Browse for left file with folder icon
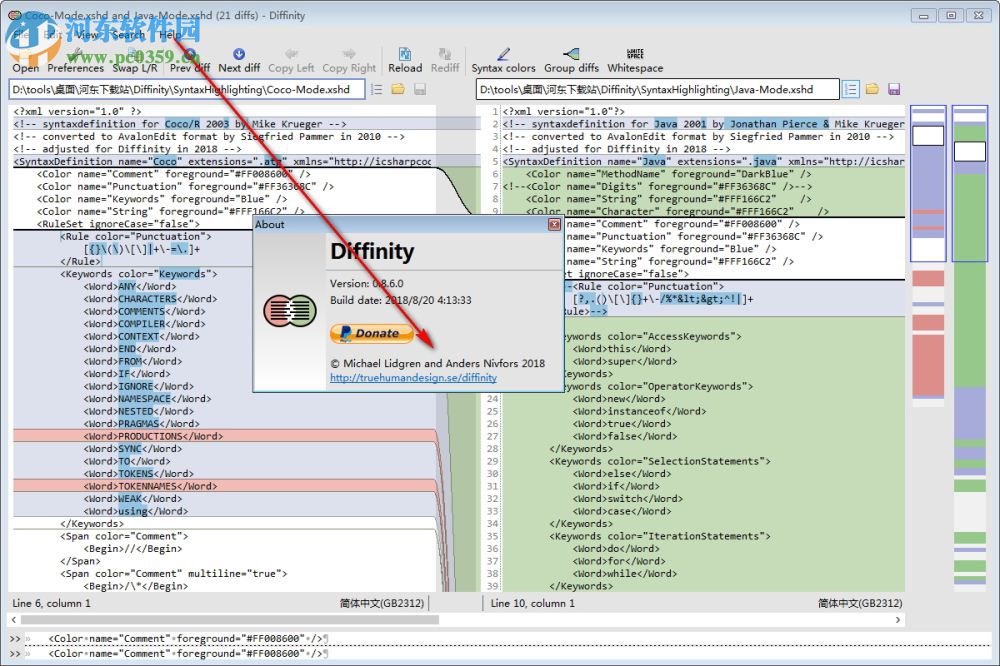Screen dimensions: 1000x666 [398, 90]
